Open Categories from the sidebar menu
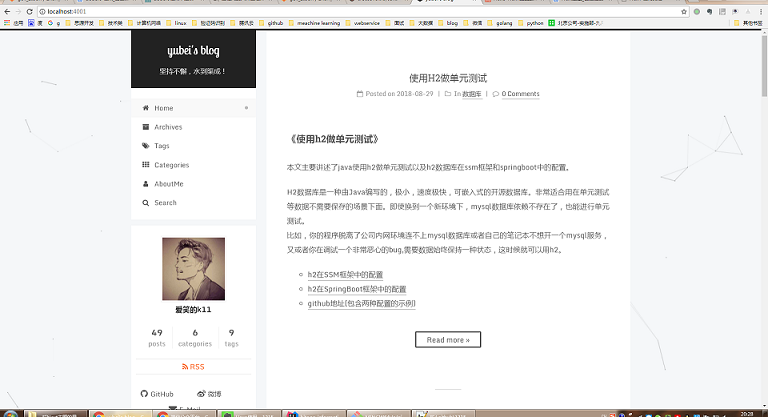The height and width of the screenshot is (417, 768). point(193,165)
